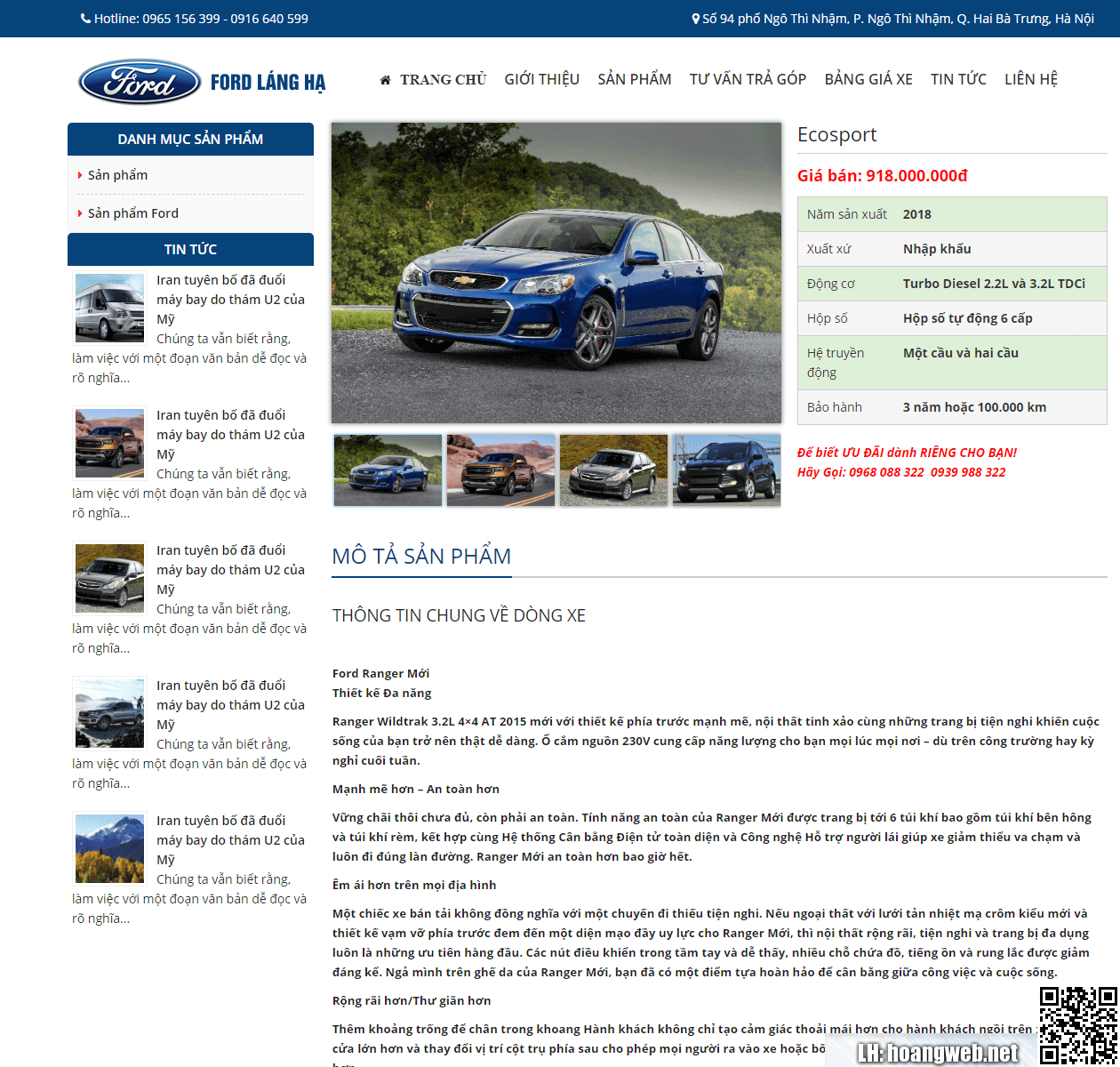Open news thumbnail with orange pickup truck

pos(109,443)
